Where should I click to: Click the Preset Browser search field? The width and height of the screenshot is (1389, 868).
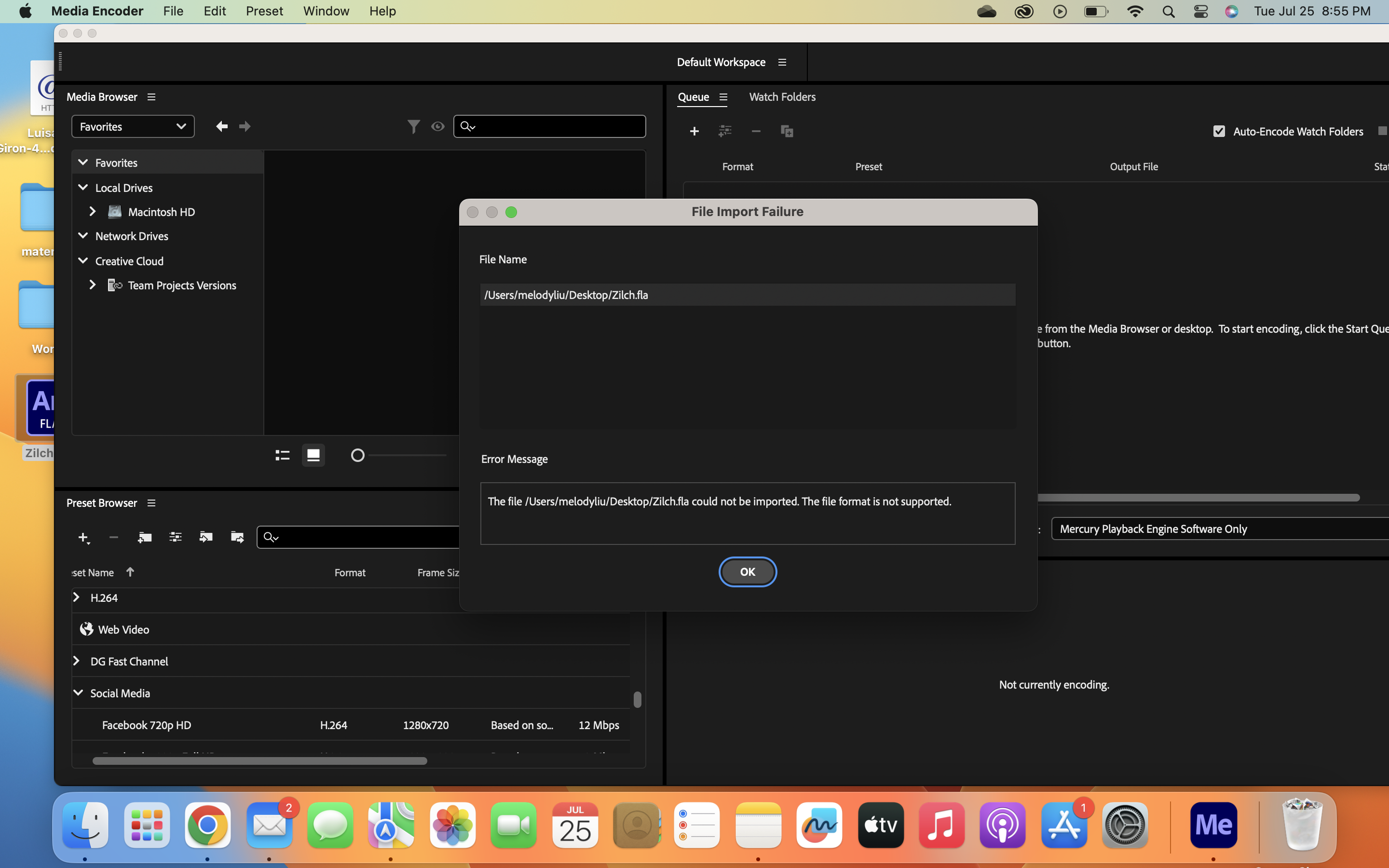point(357,537)
